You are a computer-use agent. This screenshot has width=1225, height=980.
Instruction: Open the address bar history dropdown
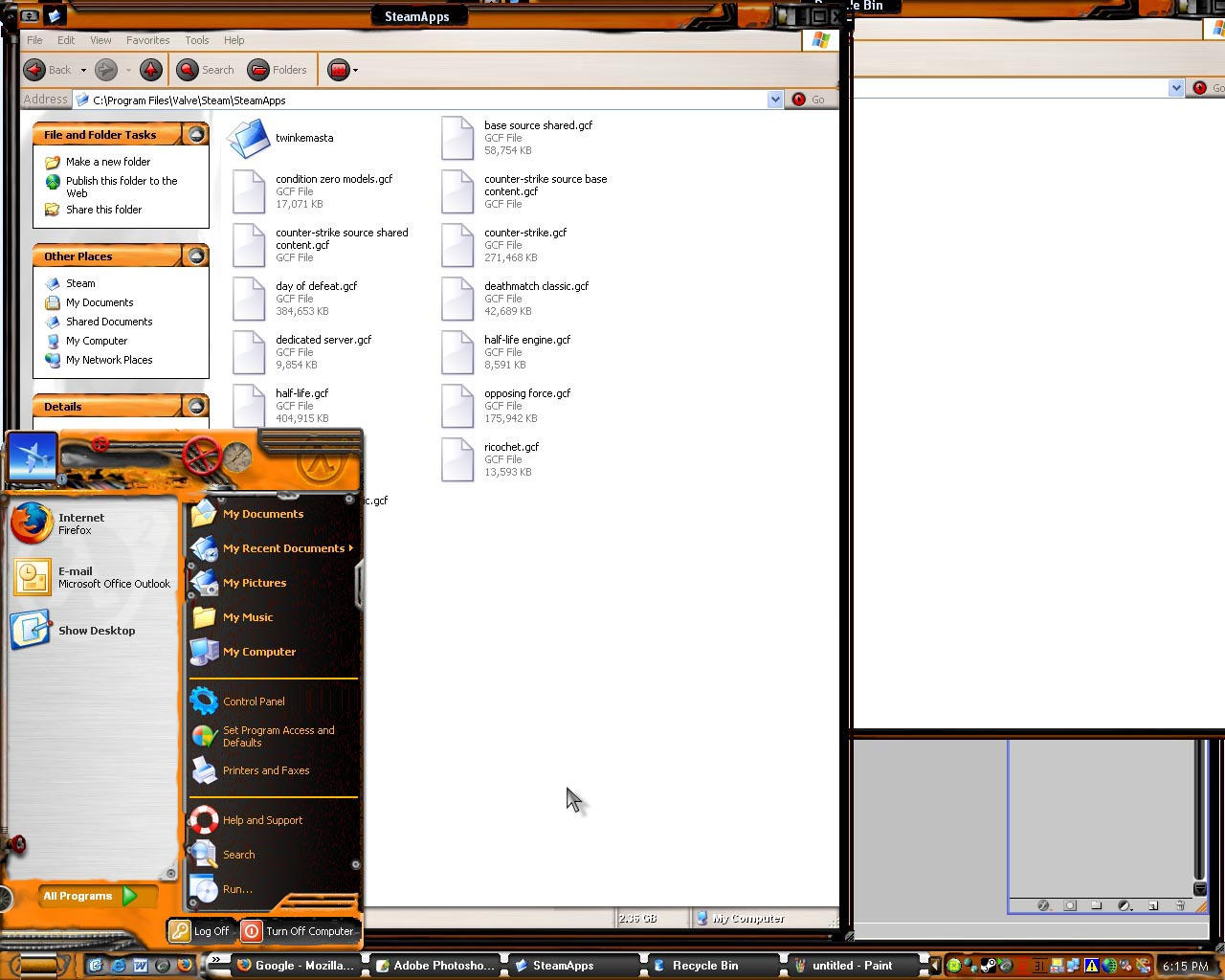click(775, 99)
